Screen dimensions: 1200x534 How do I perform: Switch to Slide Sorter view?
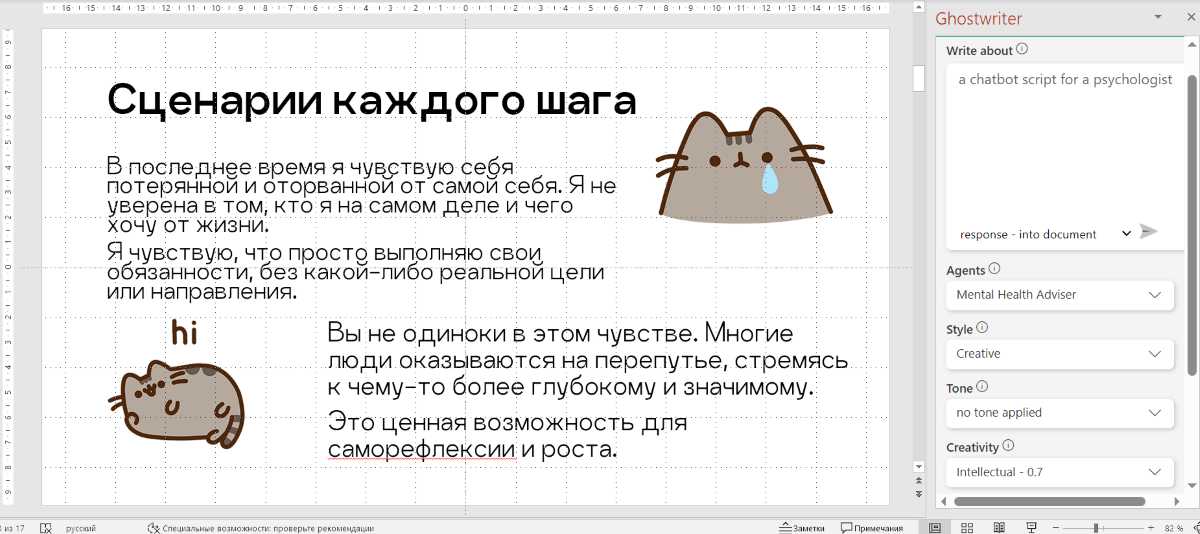coord(967,527)
